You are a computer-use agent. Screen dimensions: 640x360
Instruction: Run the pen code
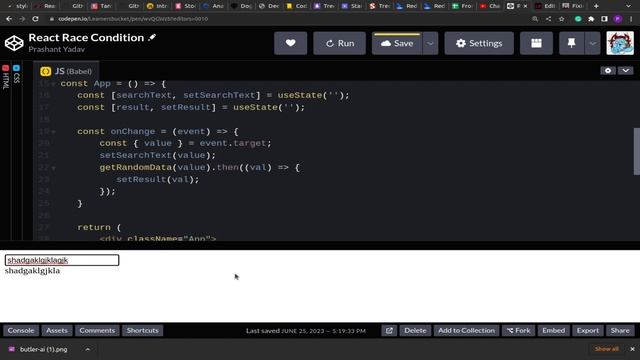point(340,43)
